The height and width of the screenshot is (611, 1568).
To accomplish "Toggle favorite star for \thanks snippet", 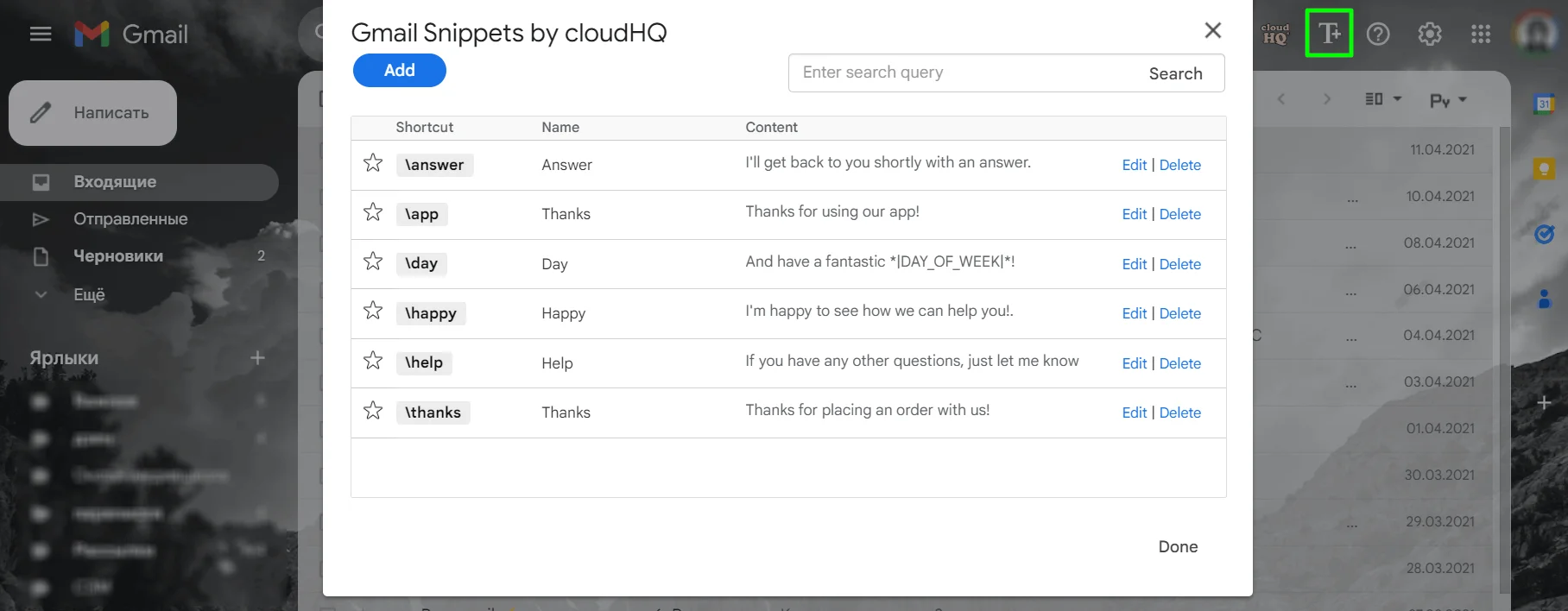I will pyautogui.click(x=373, y=411).
